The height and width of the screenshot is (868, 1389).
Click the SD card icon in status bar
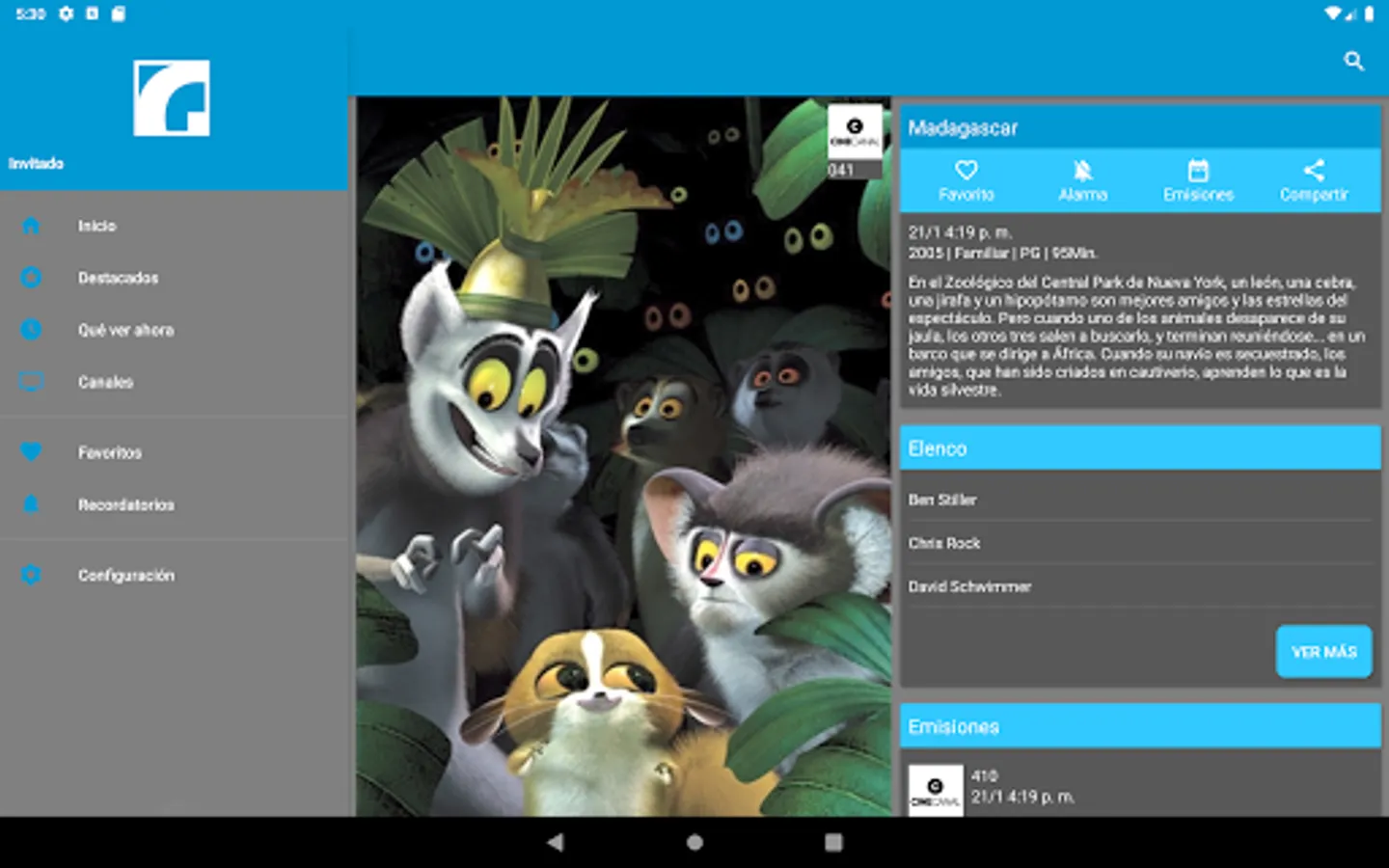pos(118,14)
